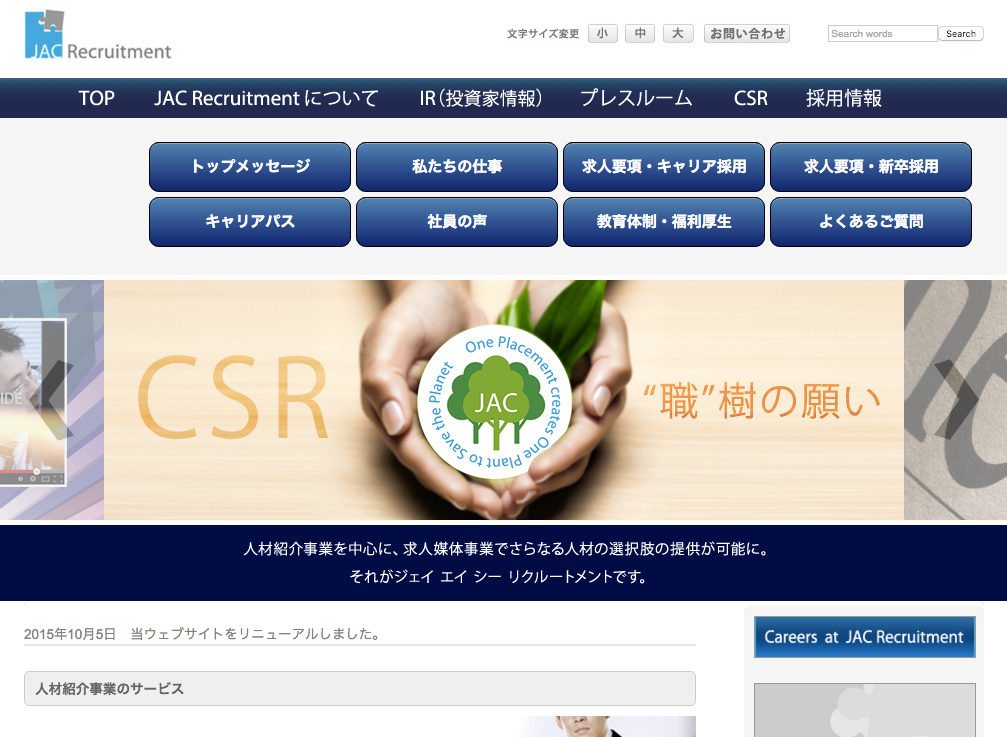This screenshot has width=1007, height=737.
Task: Open IR(投資家情報) menu item
Action: (x=481, y=98)
